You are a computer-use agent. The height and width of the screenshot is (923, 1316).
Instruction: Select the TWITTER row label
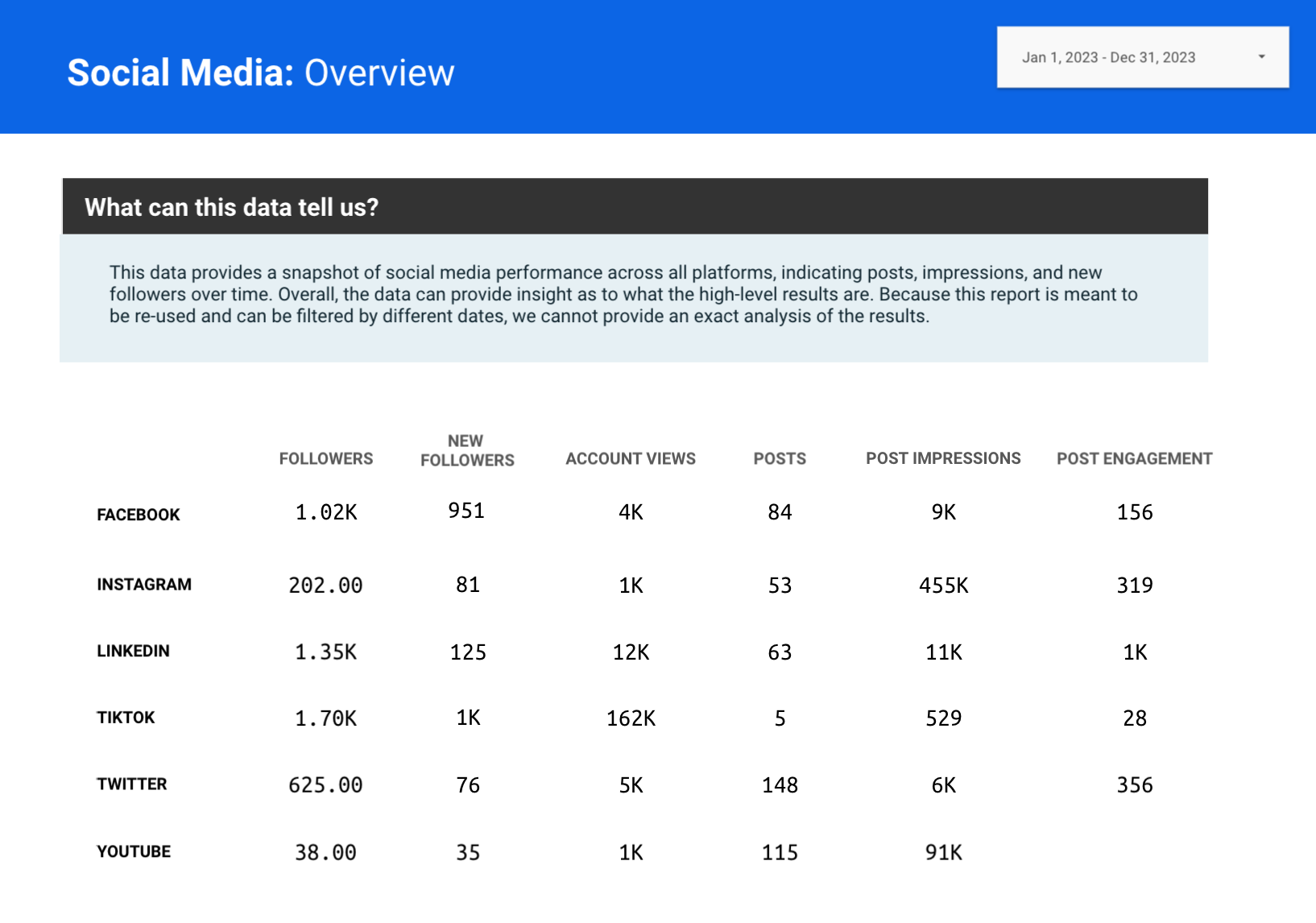(132, 784)
